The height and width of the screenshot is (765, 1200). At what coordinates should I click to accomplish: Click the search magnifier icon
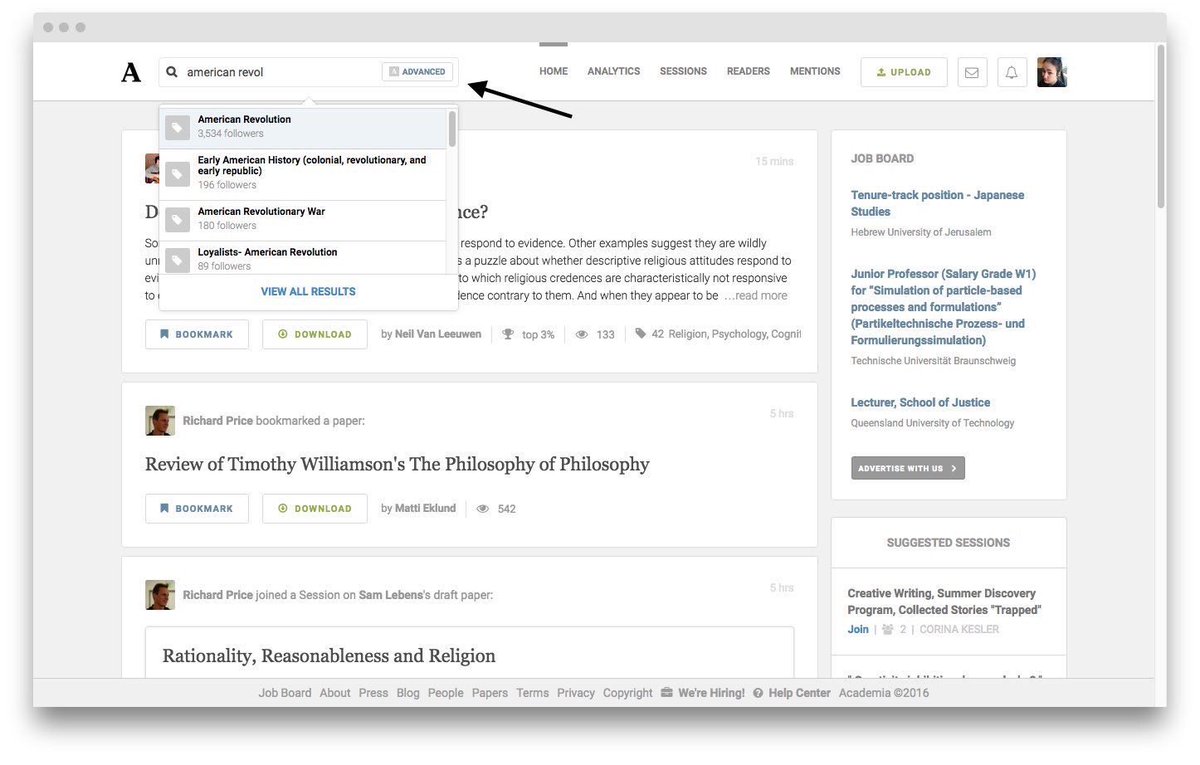coord(172,72)
